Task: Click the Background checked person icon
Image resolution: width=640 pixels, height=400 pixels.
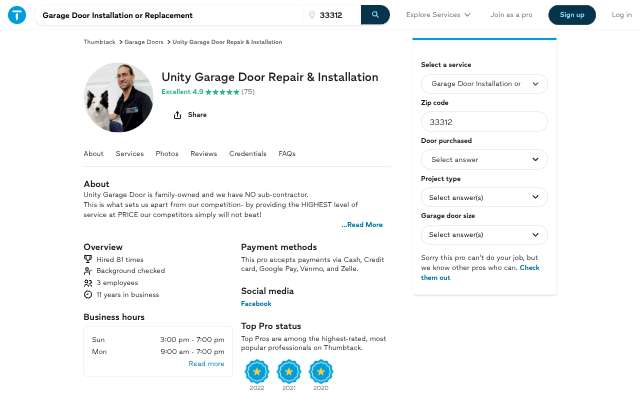Action: (x=88, y=271)
